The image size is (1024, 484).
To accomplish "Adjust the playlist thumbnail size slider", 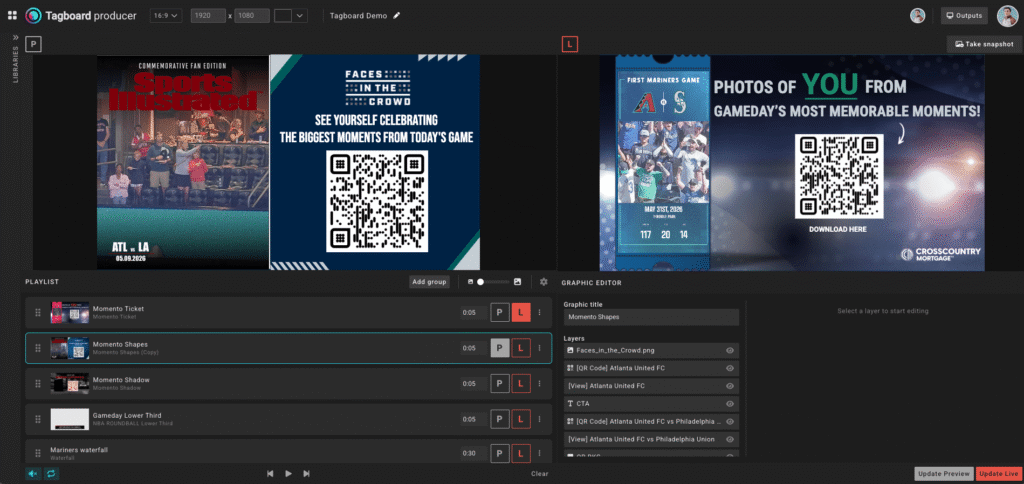I will pos(494,282).
